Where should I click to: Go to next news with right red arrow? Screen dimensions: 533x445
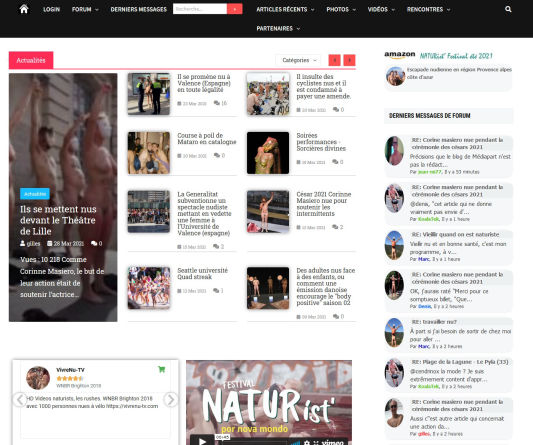pyautogui.click(x=349, y=60)
